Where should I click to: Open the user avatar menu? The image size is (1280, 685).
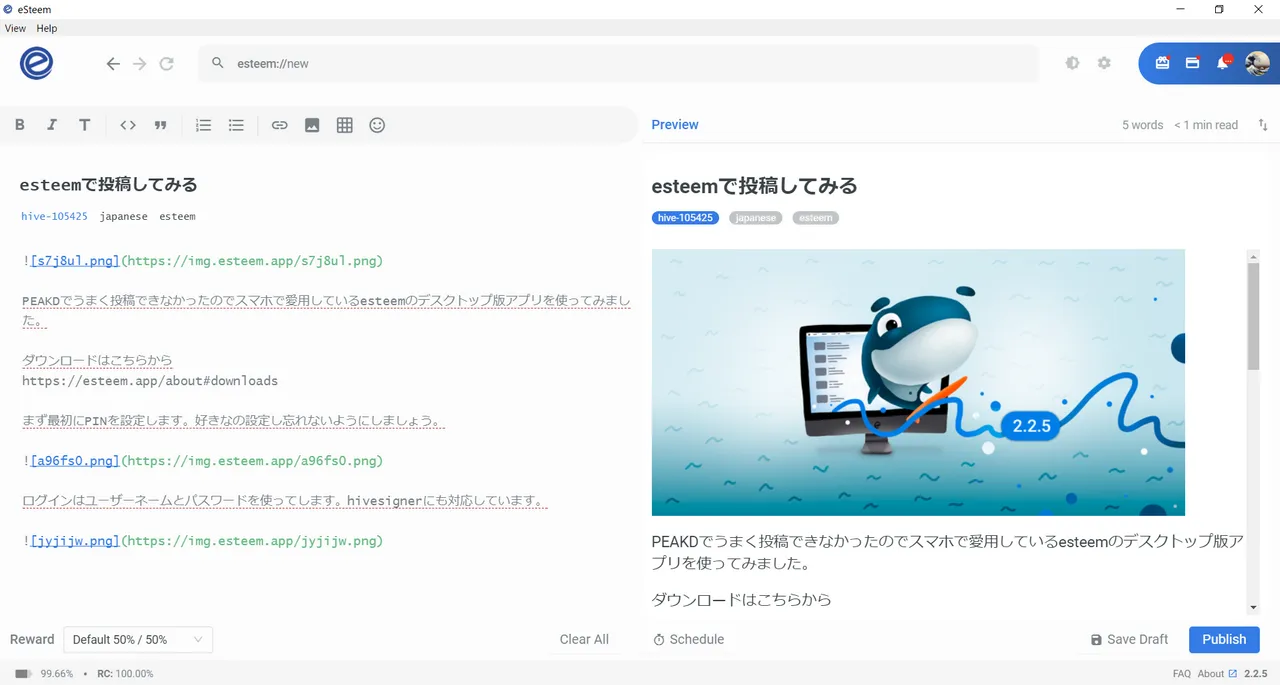(x=1257, y=63)
